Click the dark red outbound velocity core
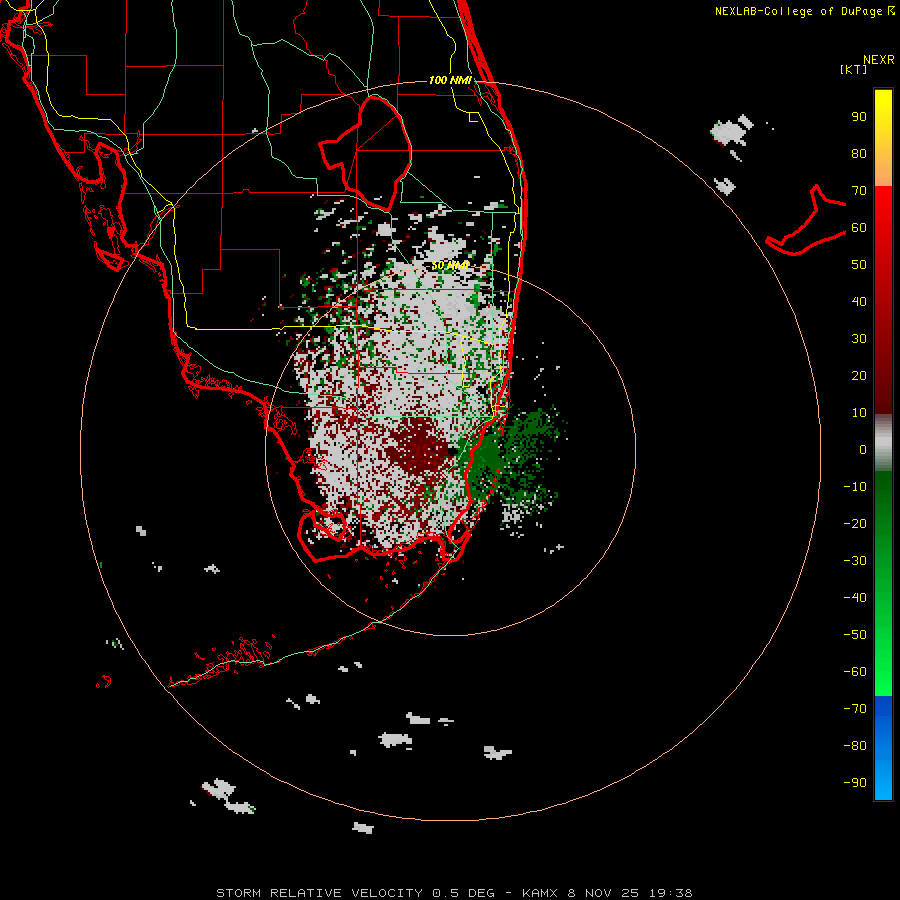The width and height of the screenshot is (900, 900). click(x=419, y=447)
